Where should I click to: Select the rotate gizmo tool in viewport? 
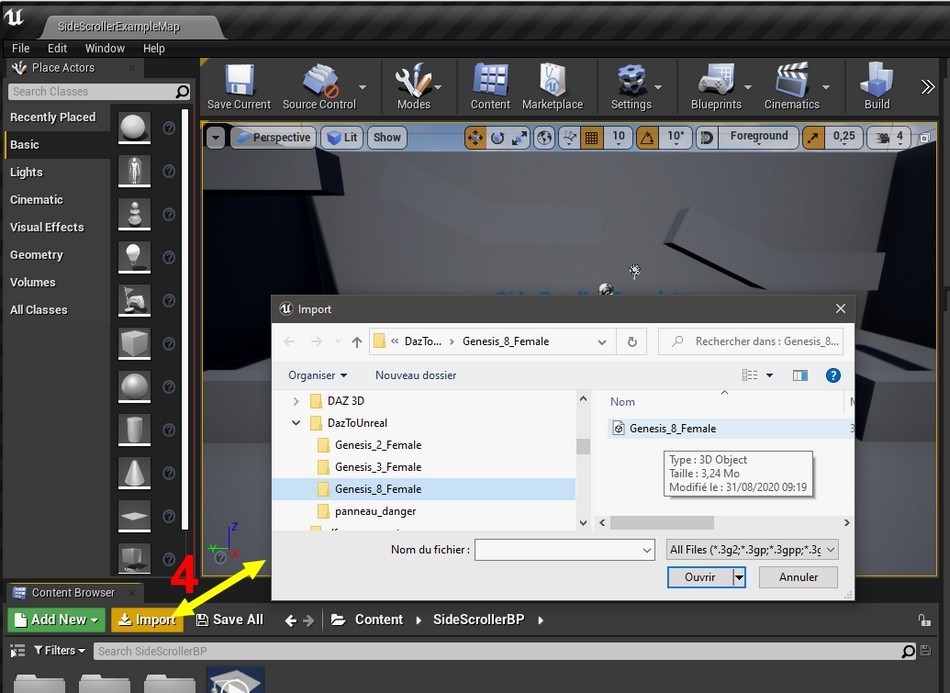click(x=497, y=138)
